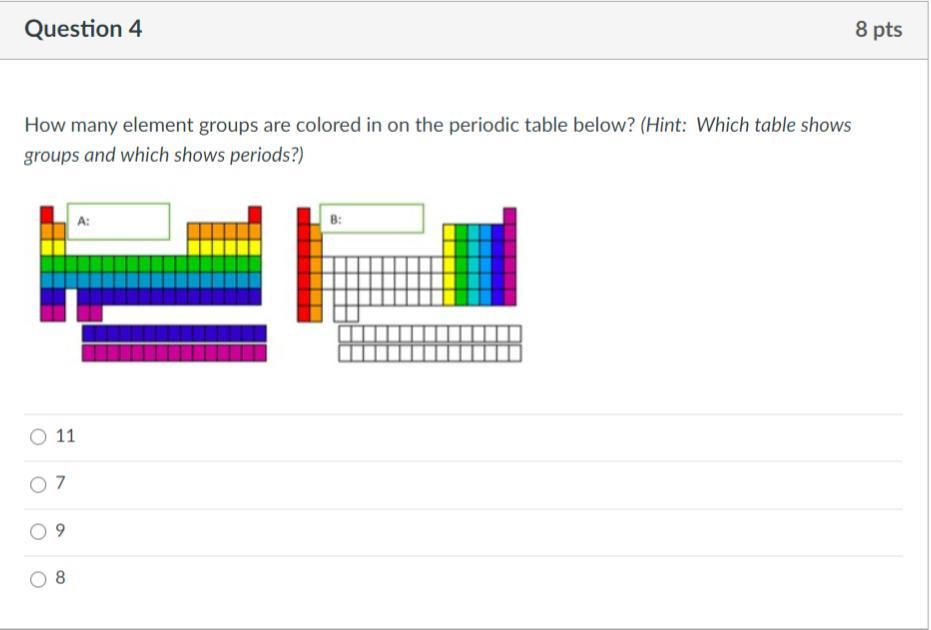Select the answer option 11
Image resolution: width=931 pixels, height=630 pixels.
[x=39, y=436]
